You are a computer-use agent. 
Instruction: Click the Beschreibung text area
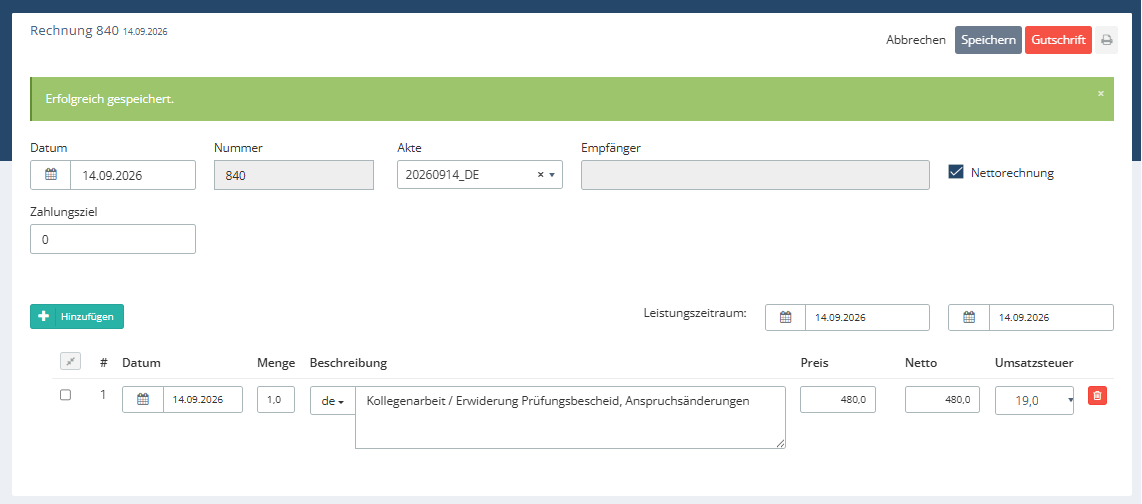pos(570,417)
